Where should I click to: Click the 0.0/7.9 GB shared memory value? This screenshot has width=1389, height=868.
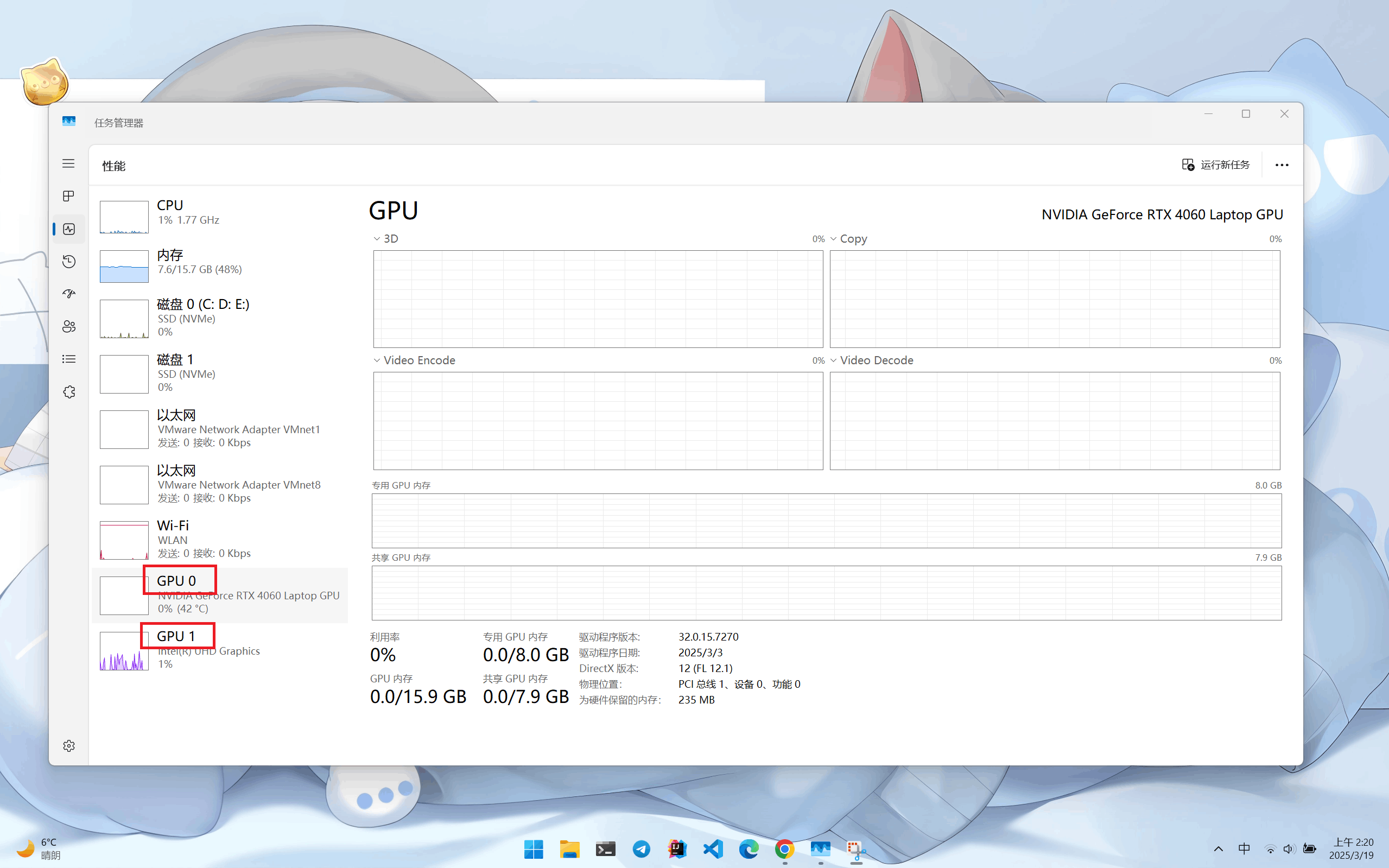526,697
